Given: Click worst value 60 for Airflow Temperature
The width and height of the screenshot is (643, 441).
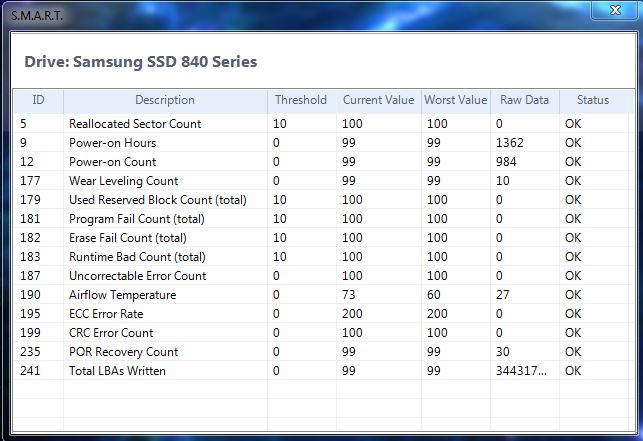Looking at the screenshot, I should 434,295.
